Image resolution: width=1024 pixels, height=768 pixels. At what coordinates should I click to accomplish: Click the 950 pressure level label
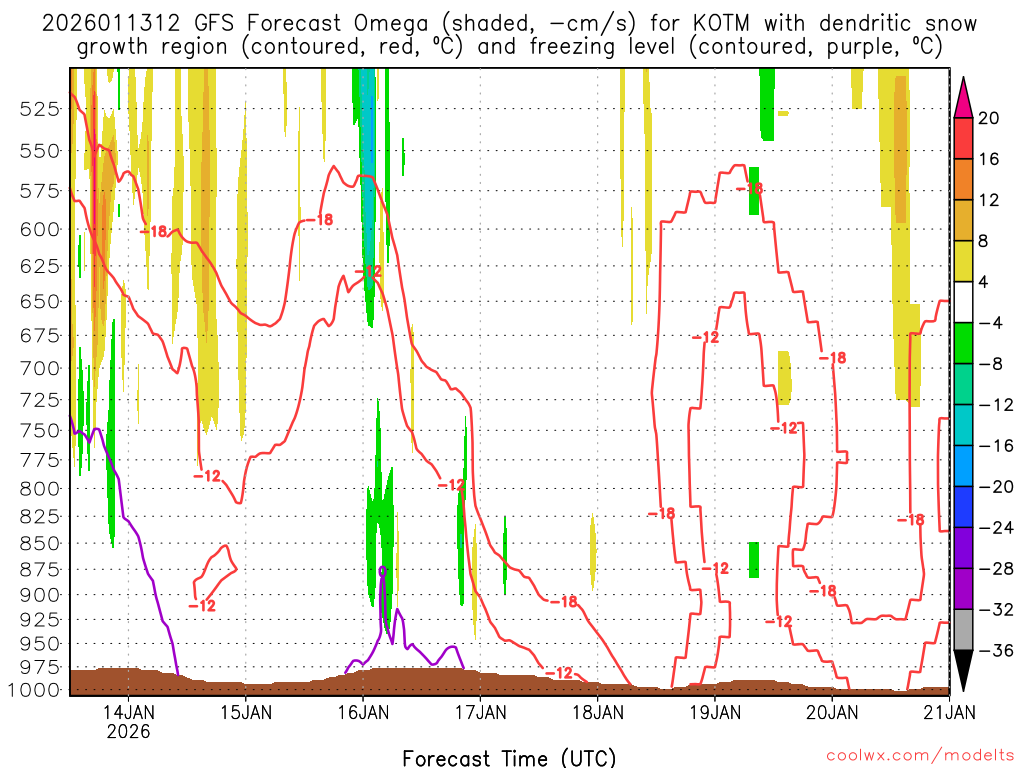(40, 643)
